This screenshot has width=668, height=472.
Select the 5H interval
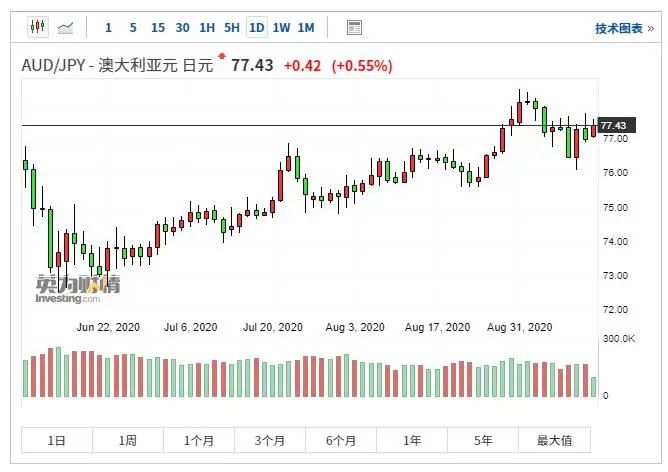(232, 28)
